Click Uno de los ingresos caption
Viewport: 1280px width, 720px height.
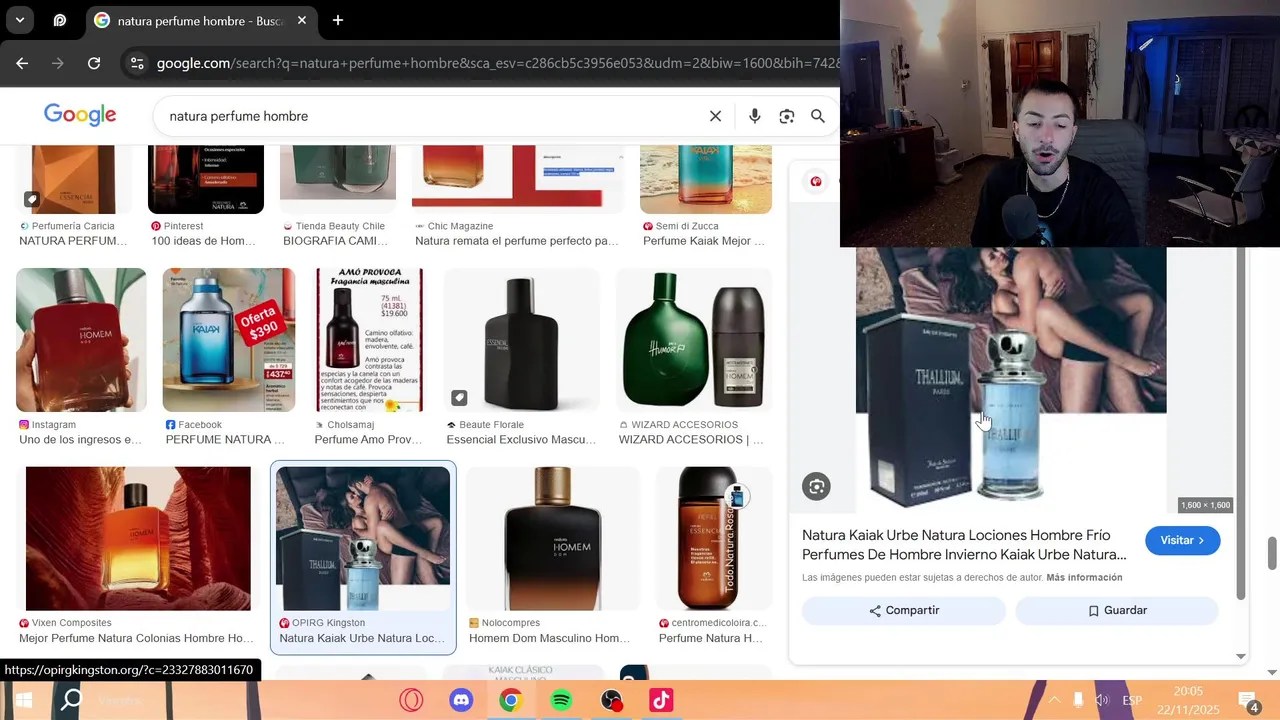[80, 440]
